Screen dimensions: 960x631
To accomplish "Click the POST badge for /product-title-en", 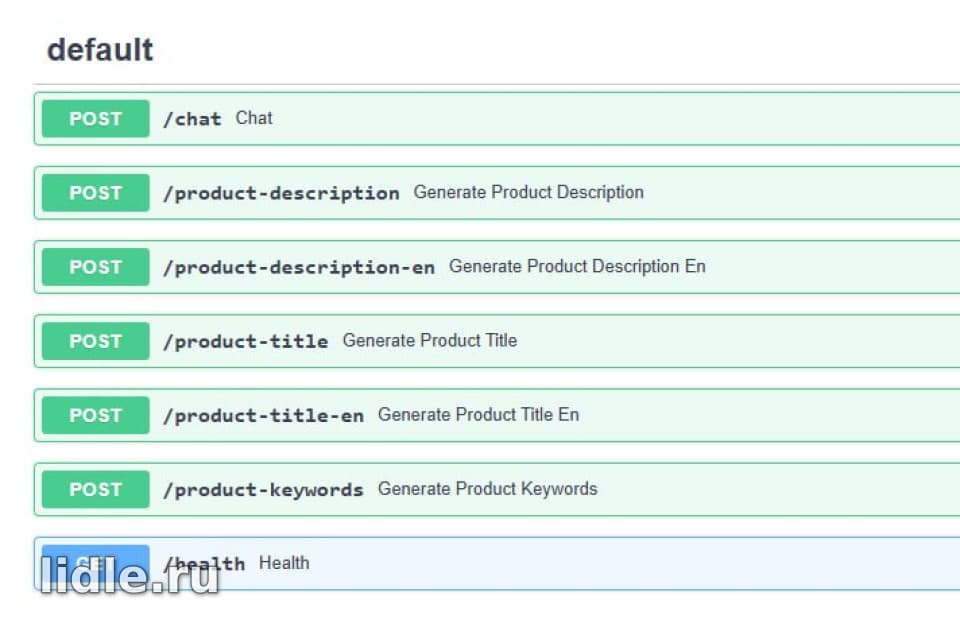I will (x=96, y=415).
